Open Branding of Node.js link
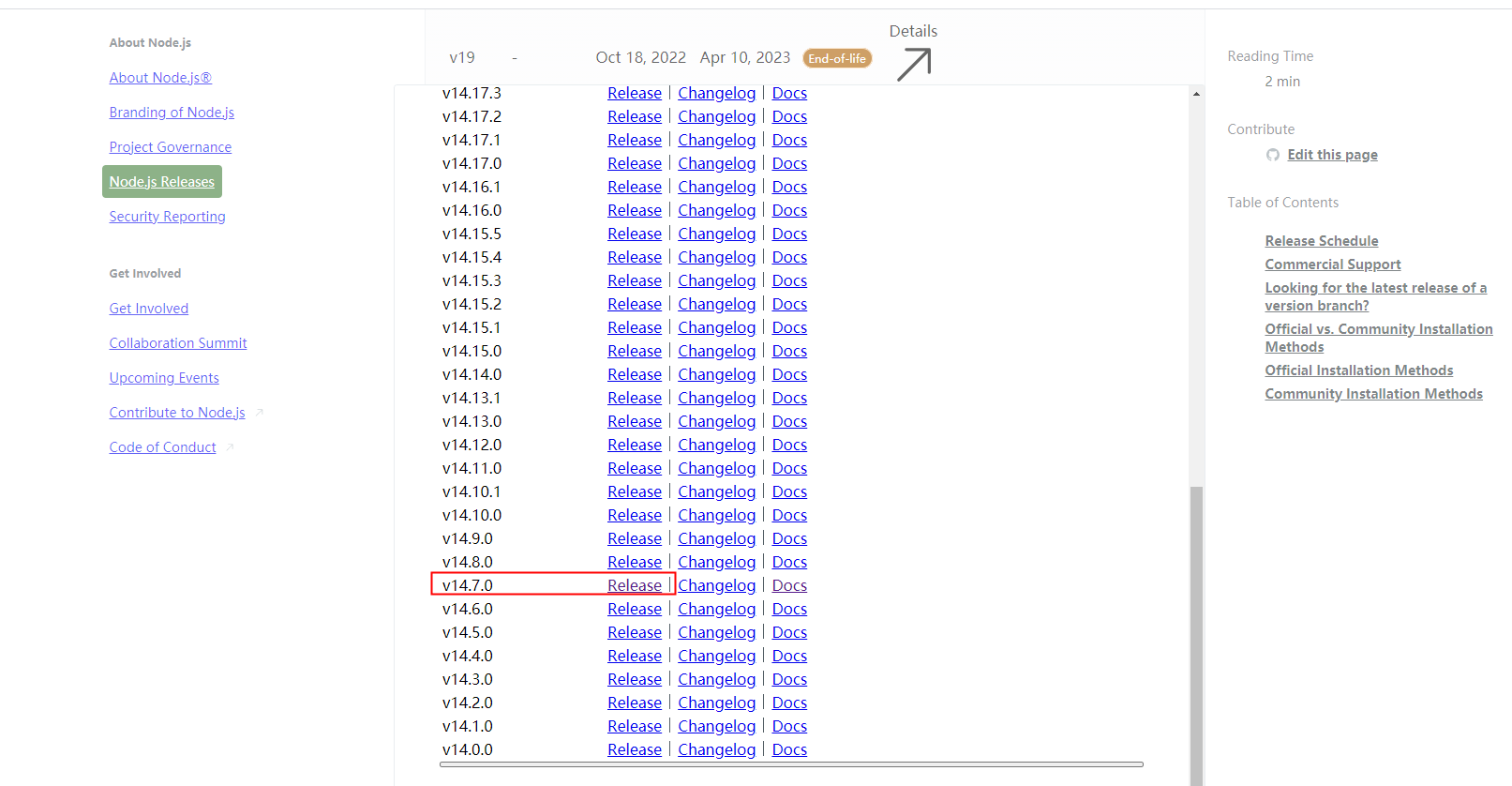 [172, 113]
